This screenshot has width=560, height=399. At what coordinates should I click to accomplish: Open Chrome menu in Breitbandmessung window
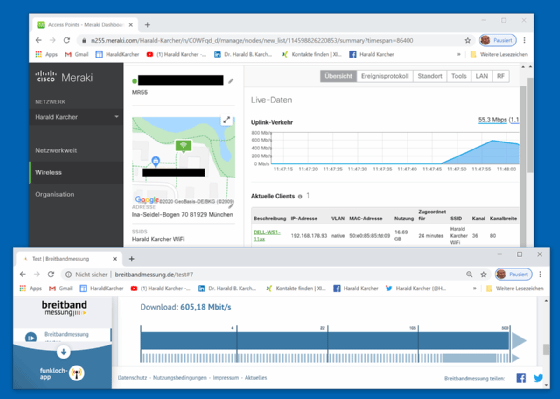540,274
